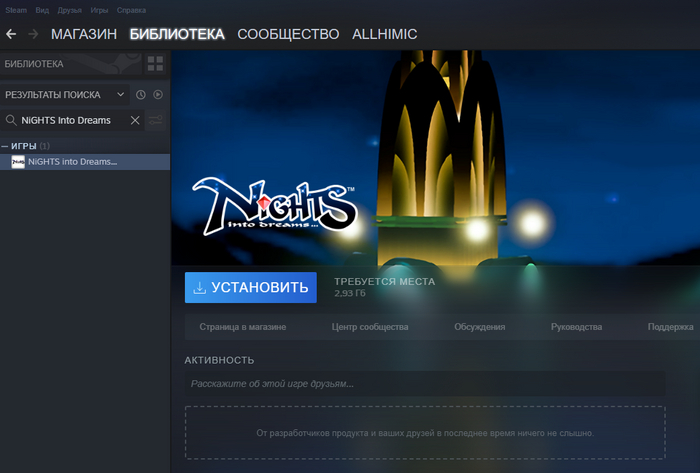This screenshot has height=473, width=700.
Task: Open СООБЩЕСТВО tab
Action: [x=288, y=34]
